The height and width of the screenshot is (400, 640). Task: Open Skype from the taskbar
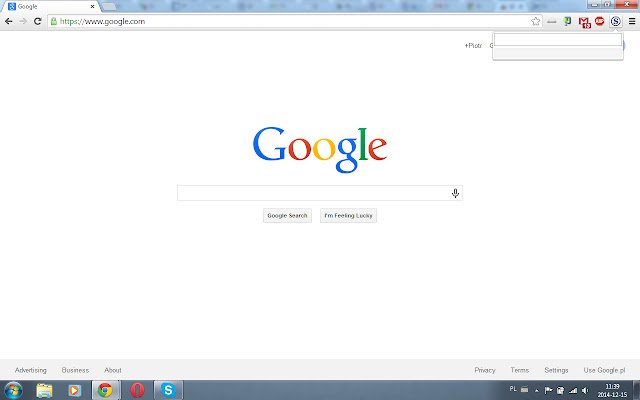tap(168, 390)
